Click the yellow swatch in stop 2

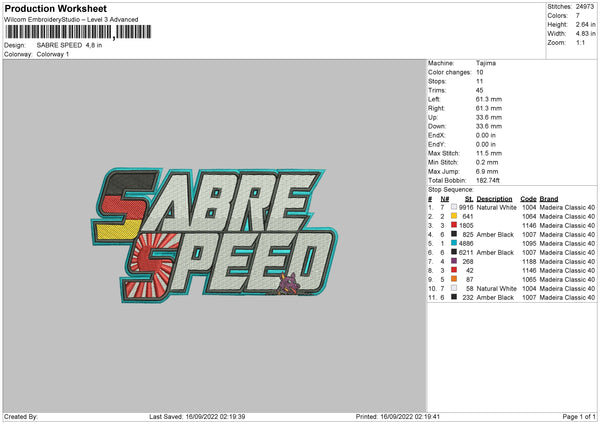click(454, 216)
